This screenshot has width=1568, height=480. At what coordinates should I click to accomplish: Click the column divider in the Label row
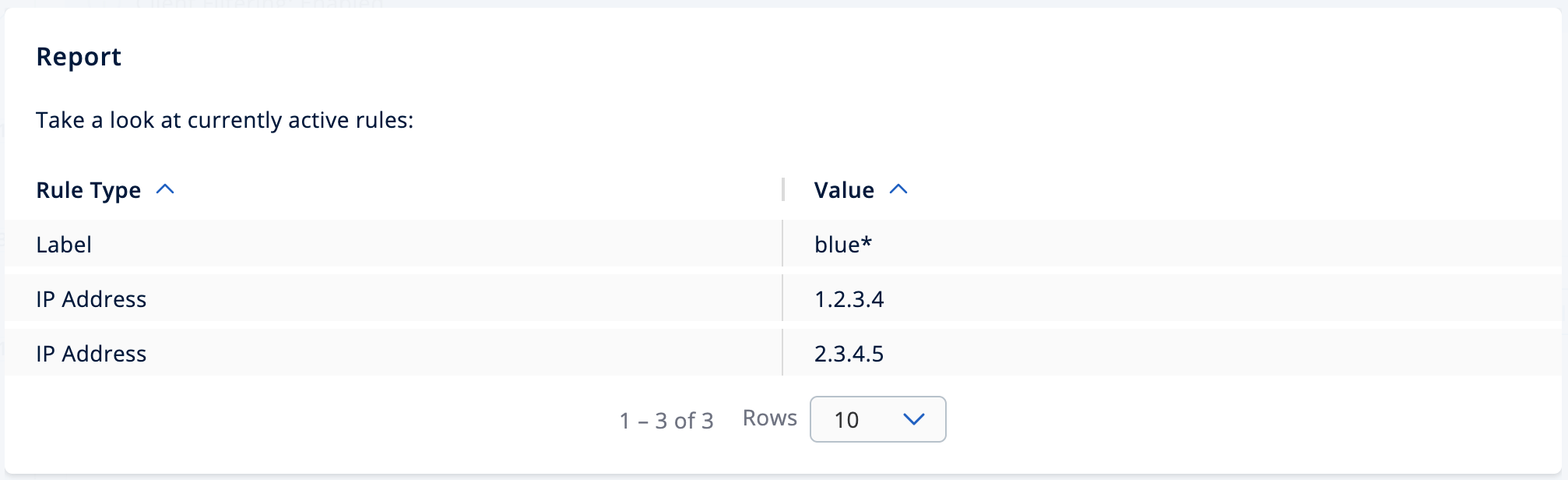point(782,244)
